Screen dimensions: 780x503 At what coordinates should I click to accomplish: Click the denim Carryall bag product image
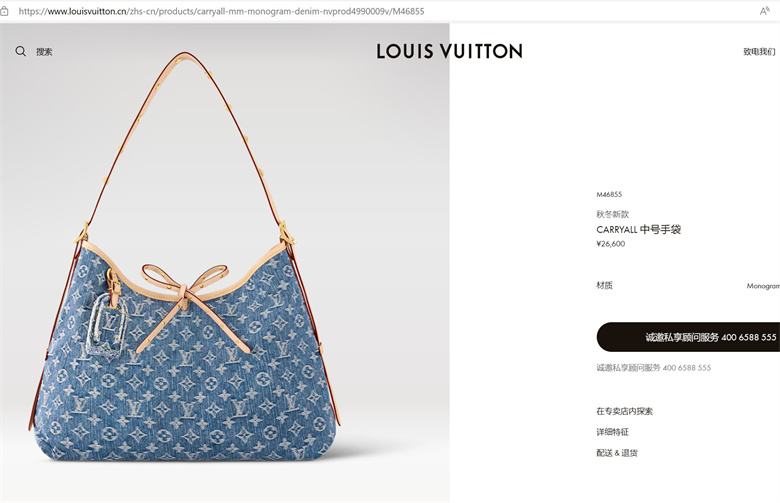point(185,258)
